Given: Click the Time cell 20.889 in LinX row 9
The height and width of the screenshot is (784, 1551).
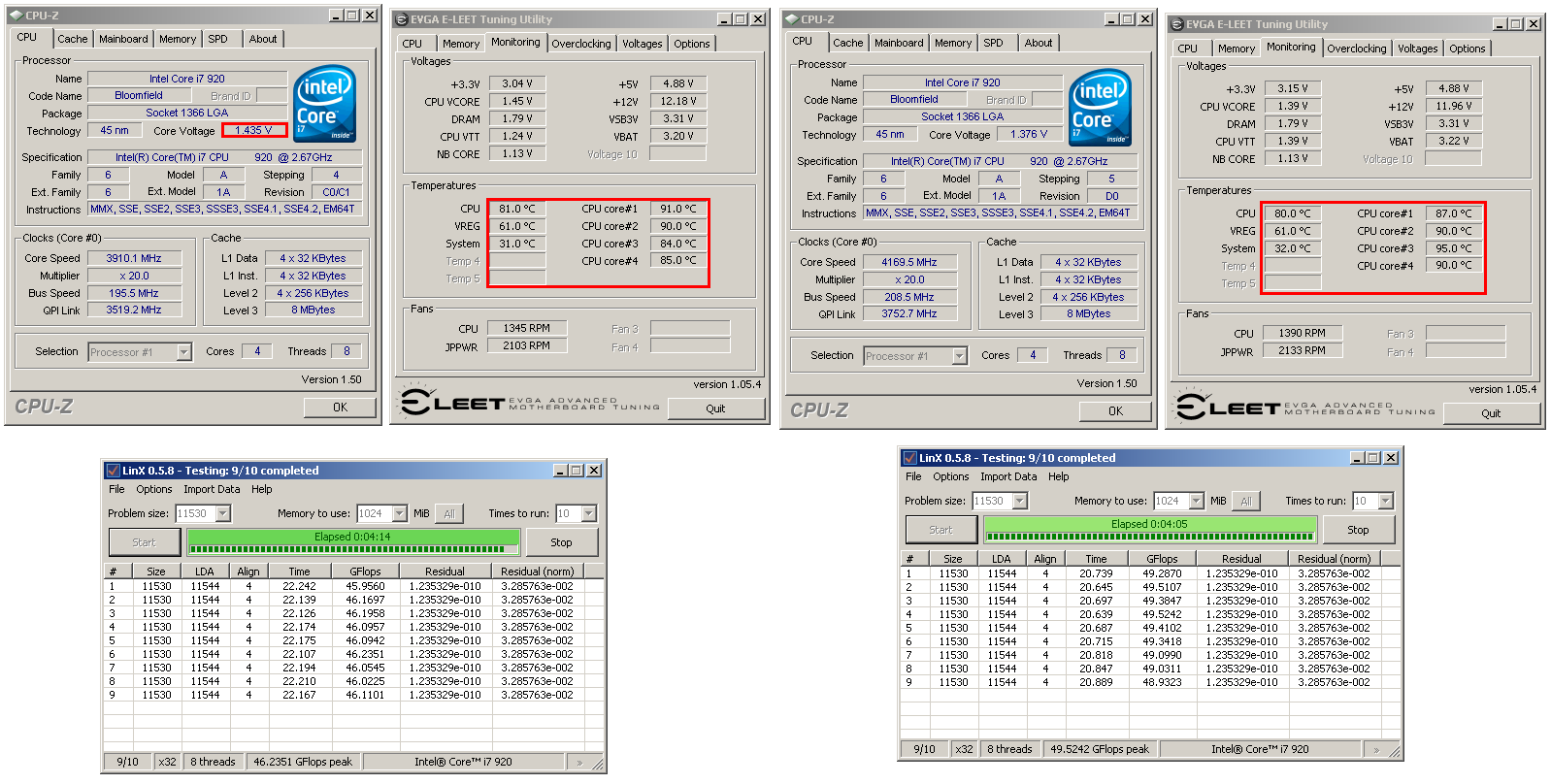Looking at the screenshot, I should click(1096, 682).
